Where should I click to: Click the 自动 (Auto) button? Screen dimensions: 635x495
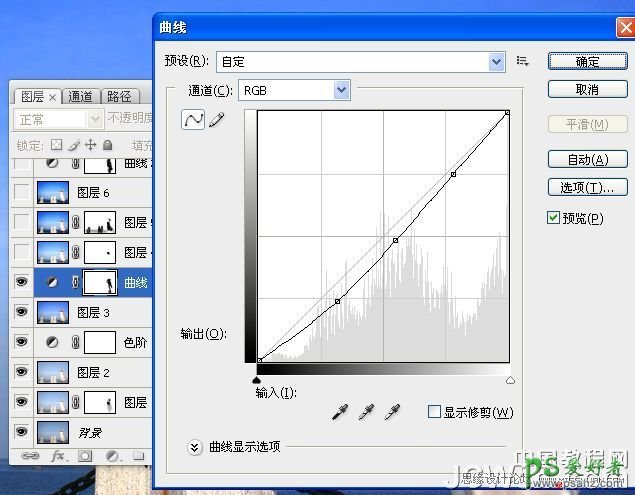coord(587,159)
